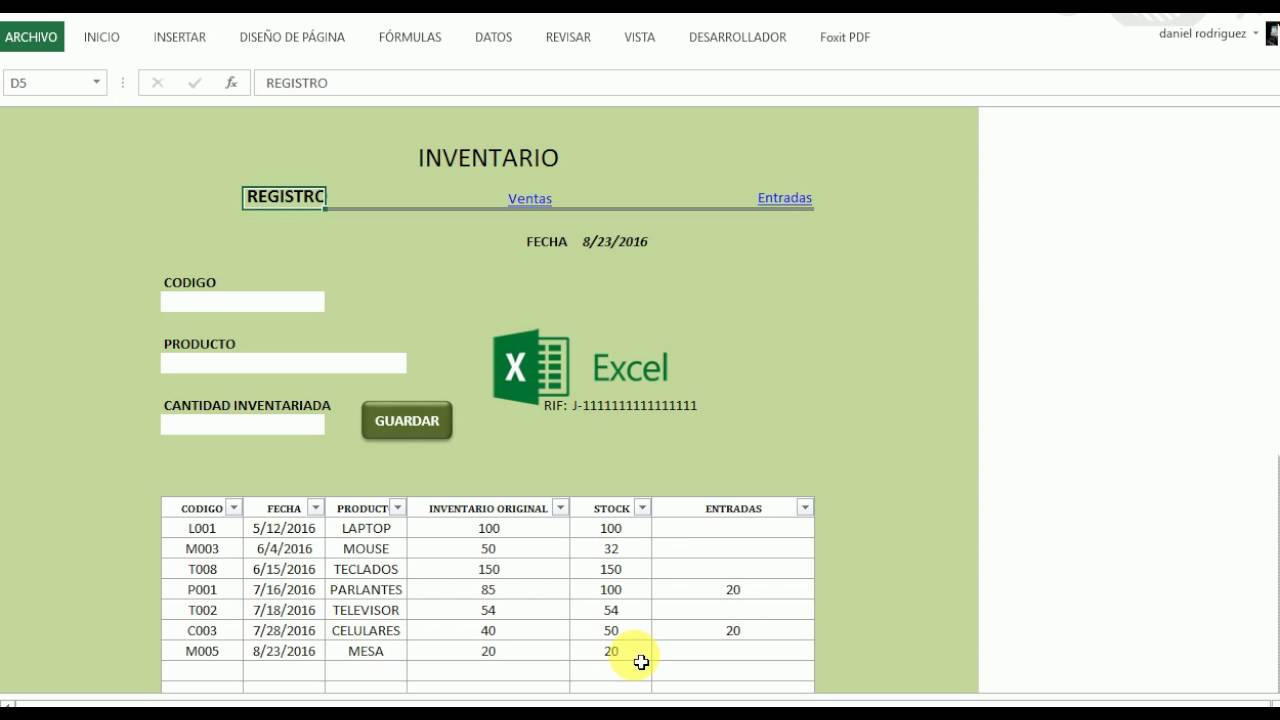Viewport: 1280px width, 720px height.
Task: Follow the Ventas hyperlink
Action: coord(530,199)
